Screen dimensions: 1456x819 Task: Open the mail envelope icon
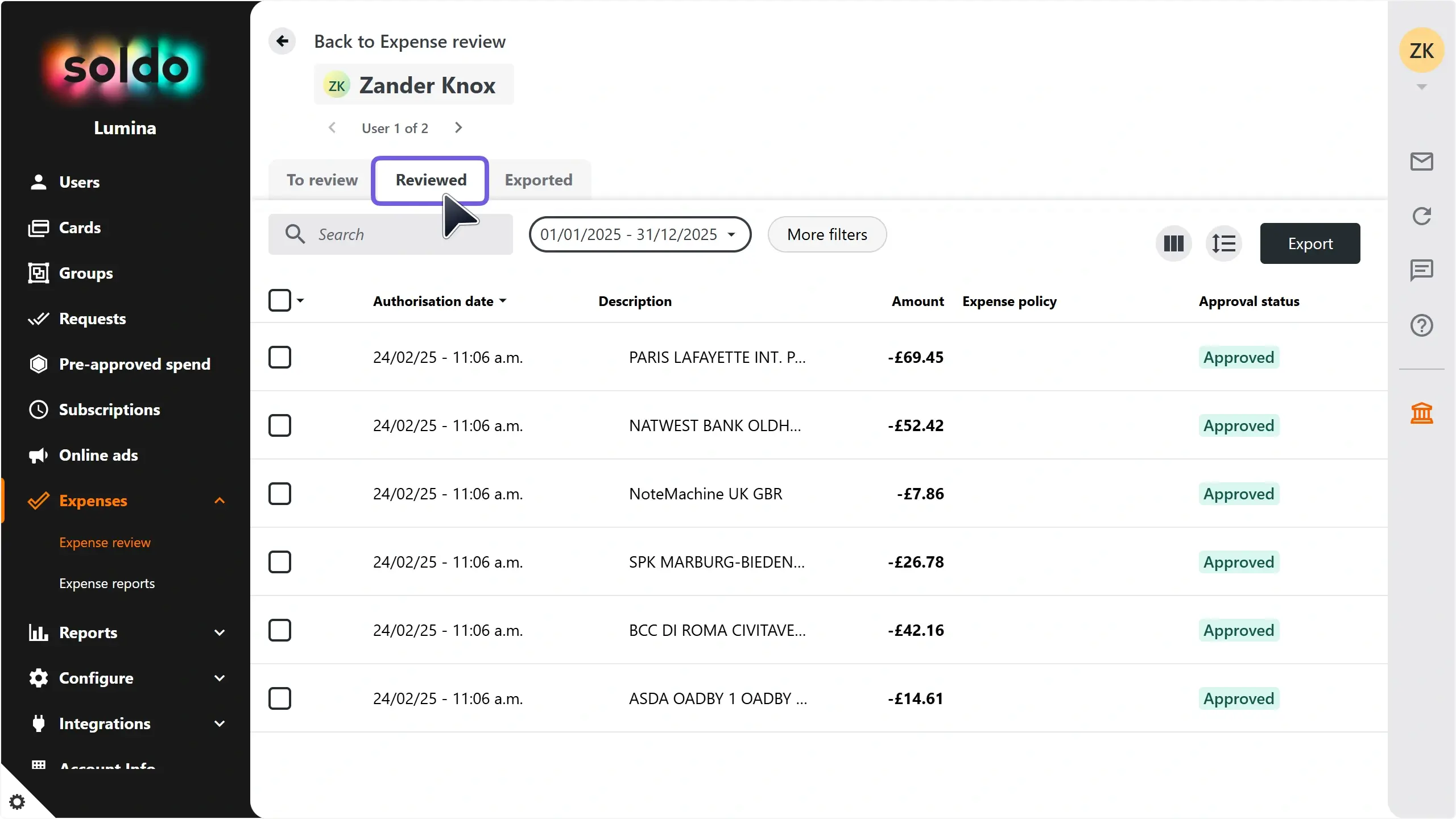click(x=1421, y=162)
